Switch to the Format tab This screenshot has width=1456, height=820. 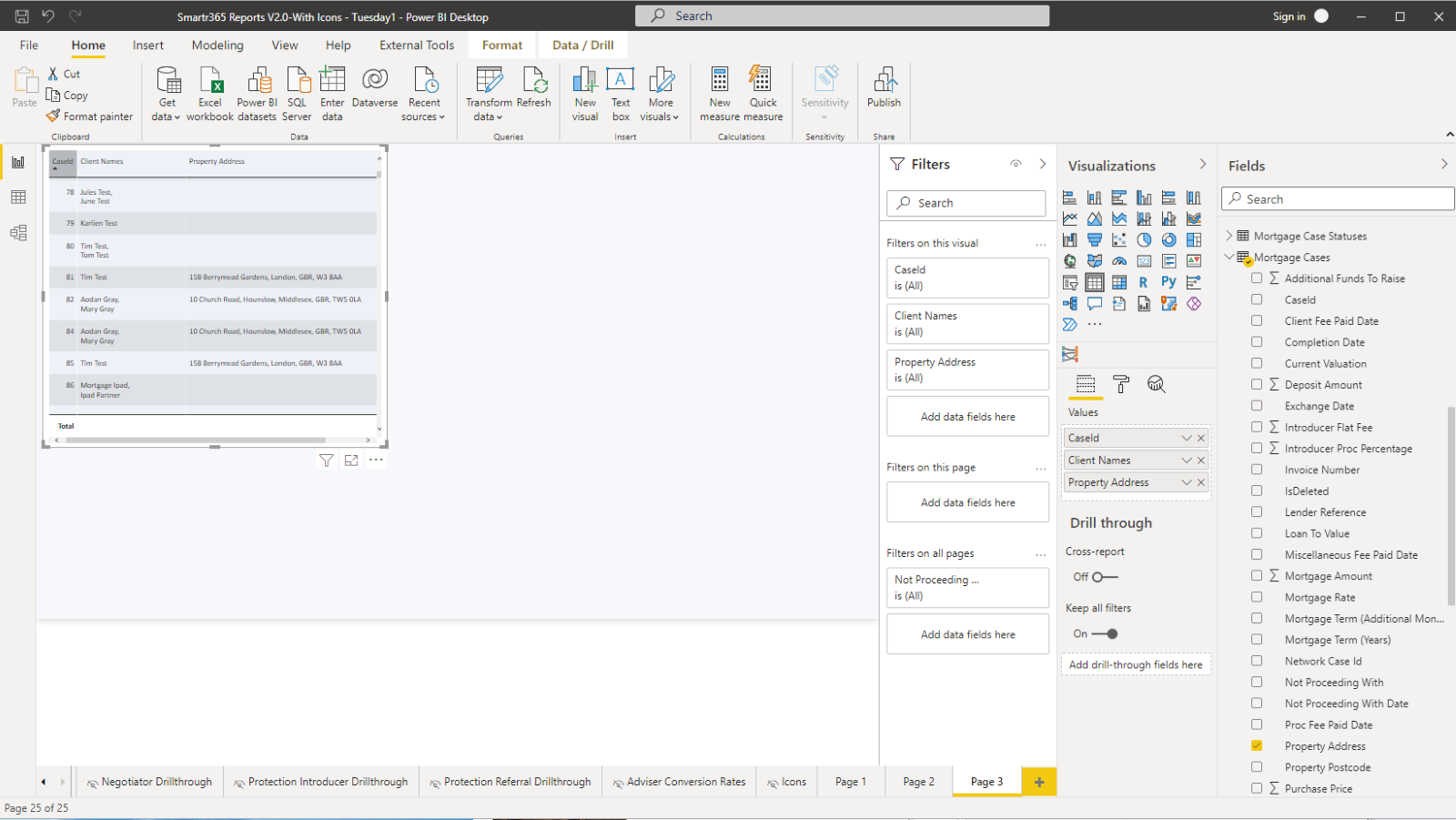502,45
